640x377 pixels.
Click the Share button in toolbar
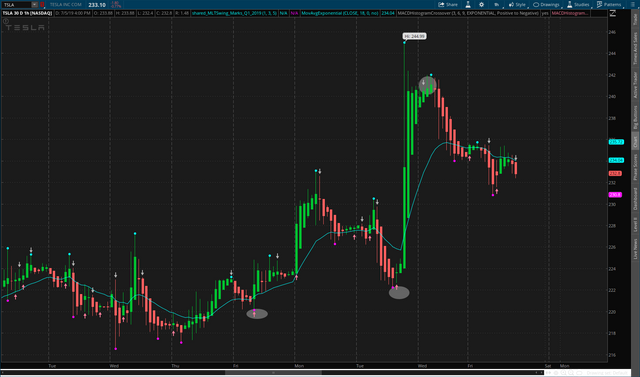click(448, 4)
